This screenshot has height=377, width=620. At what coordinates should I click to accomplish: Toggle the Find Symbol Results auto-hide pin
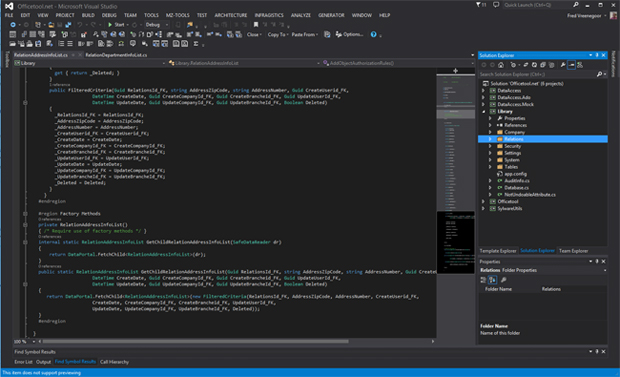597,351
